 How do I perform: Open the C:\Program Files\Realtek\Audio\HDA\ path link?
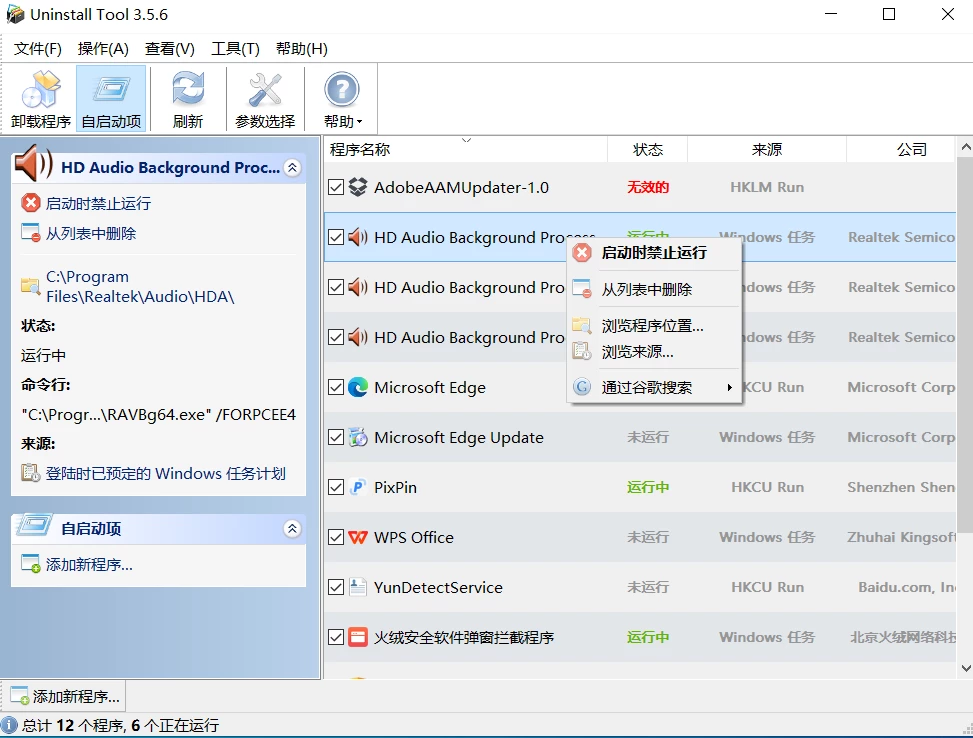(140, 286)
